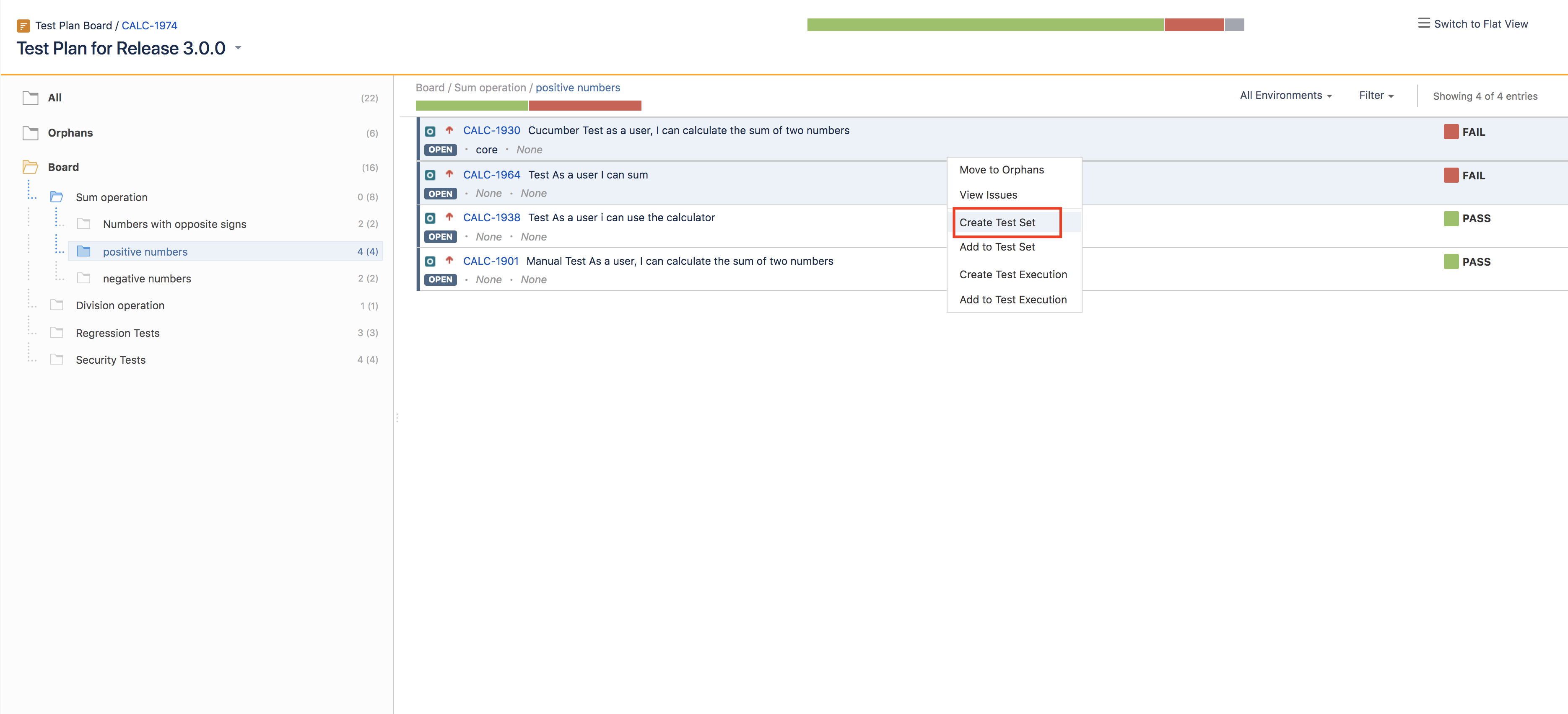
Task: Open issue link CALC-1964
Action: click(491, 175)
